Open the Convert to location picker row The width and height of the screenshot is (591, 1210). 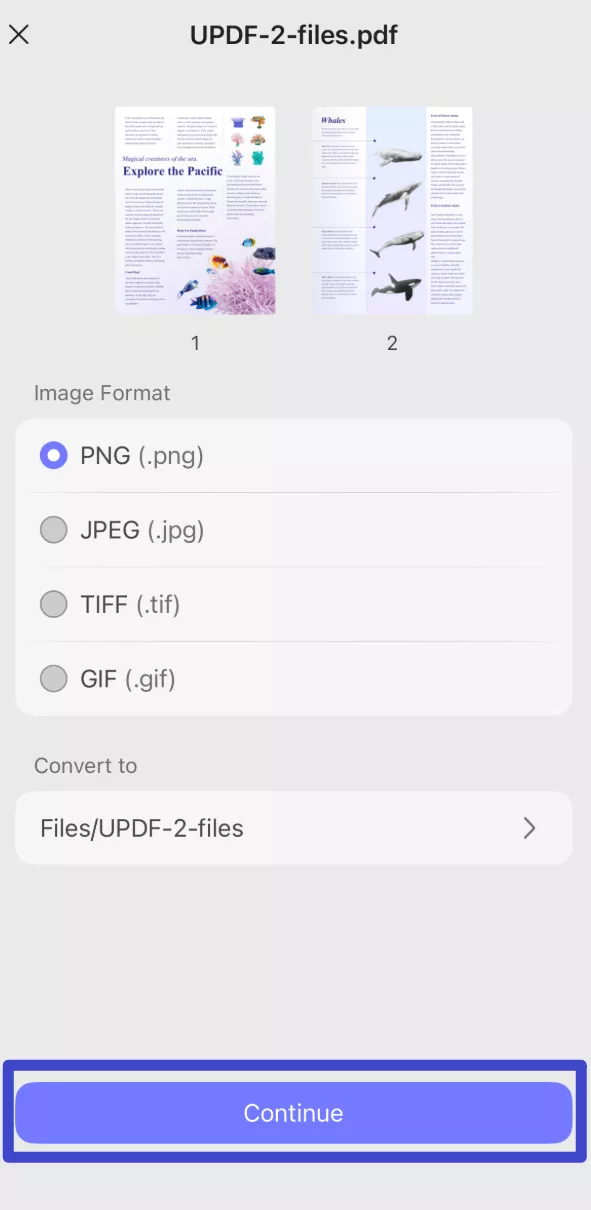[x=295, y=827]
